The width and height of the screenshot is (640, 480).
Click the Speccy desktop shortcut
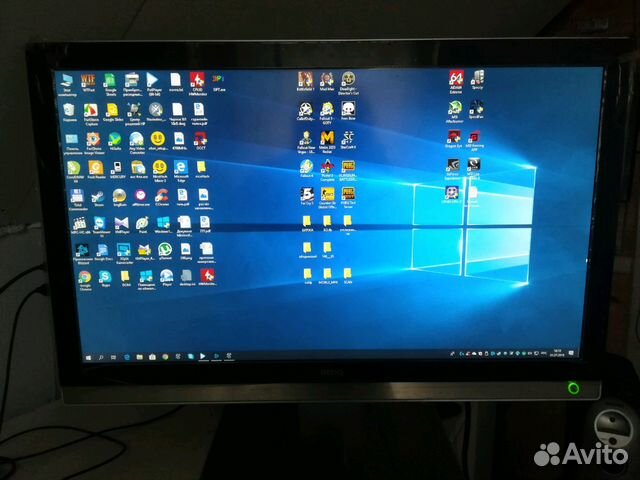pyautogui.click(x=478, y=80)
